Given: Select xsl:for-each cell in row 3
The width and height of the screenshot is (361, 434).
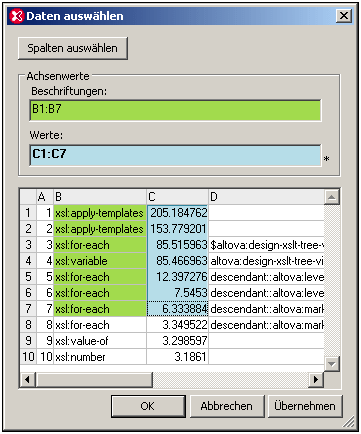Looking at the screenshot, I should [x=100, y=245].
